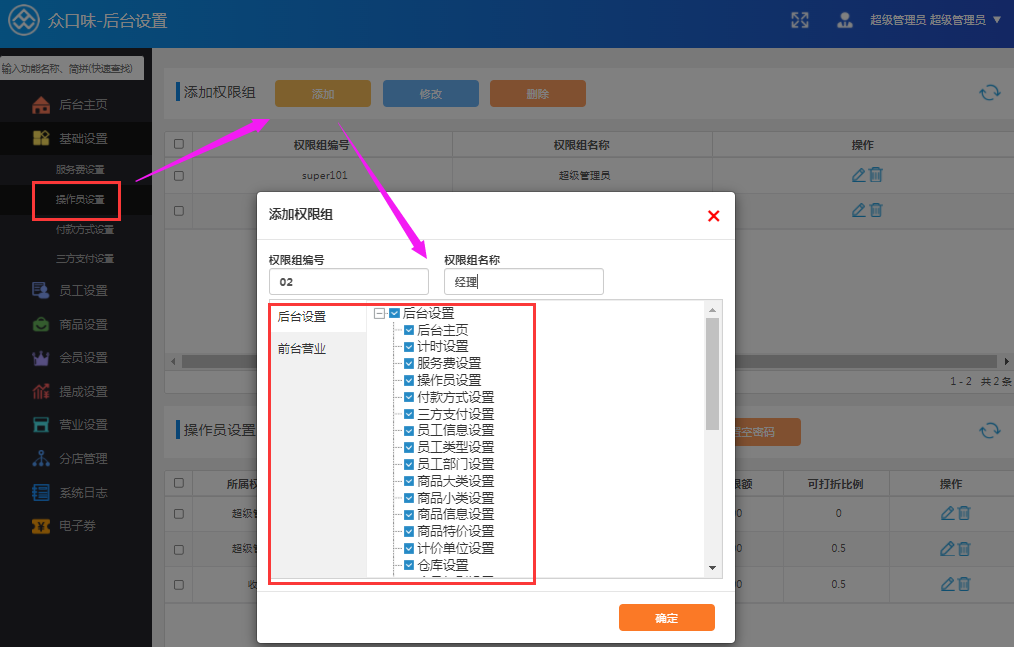Click the permission tree scrollbar down arrow

pyautogui.click(x=712, y=568)
